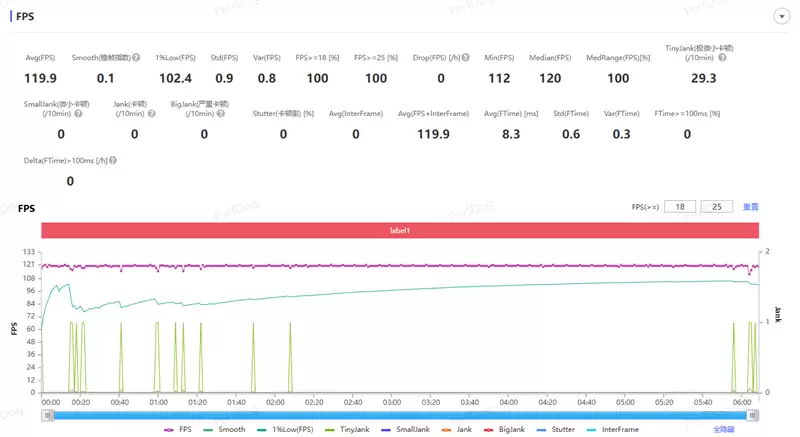Click the 全隐藏 hide-all link
800x437 pixels.
click(723, 429)
